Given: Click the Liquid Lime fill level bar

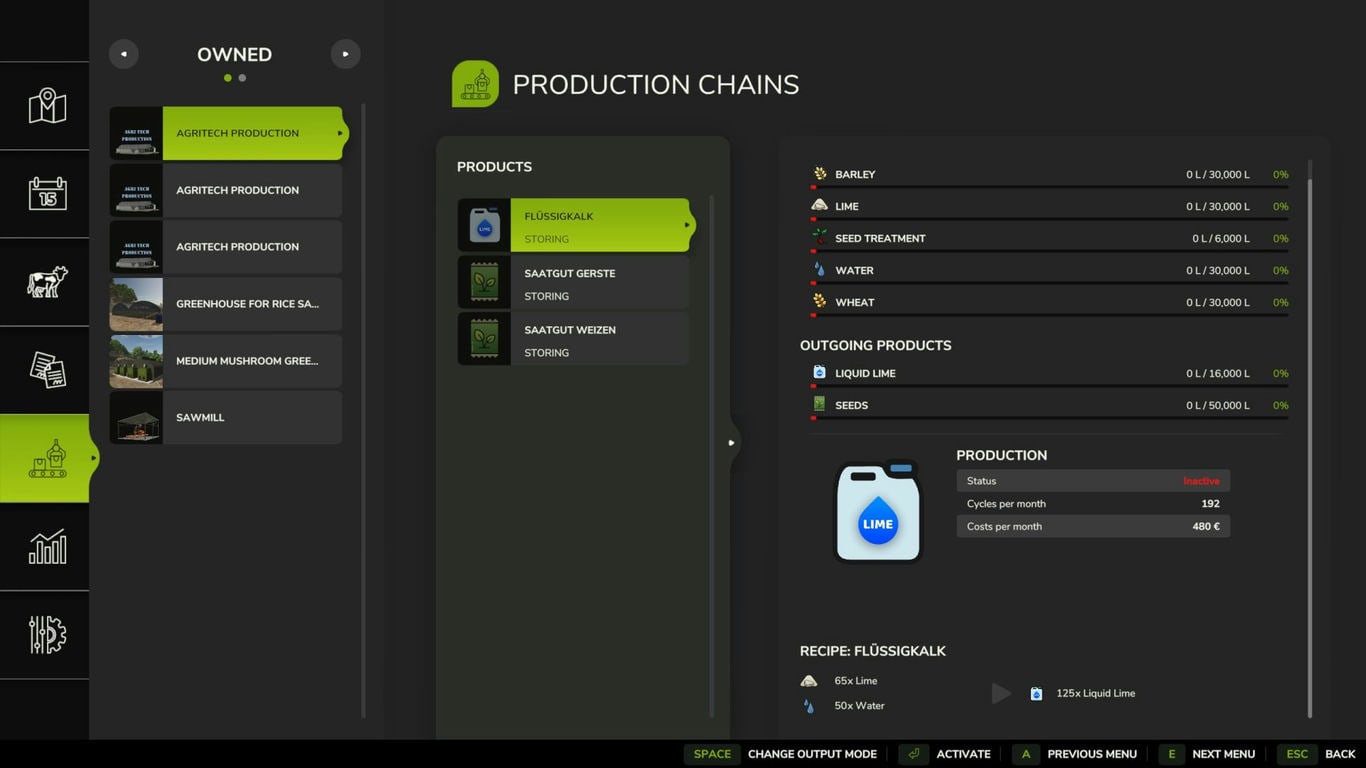Looking at the screenshot, I should pyautogui.click(x=1049, y=386).
